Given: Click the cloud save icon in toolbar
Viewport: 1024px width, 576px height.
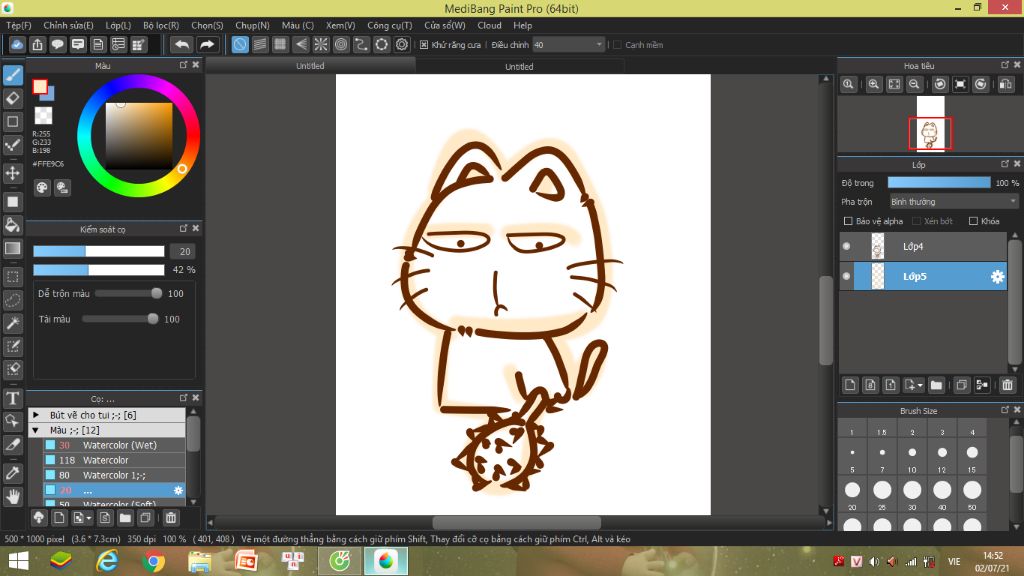Looking at the screenshot, I should tap(17, 44).
